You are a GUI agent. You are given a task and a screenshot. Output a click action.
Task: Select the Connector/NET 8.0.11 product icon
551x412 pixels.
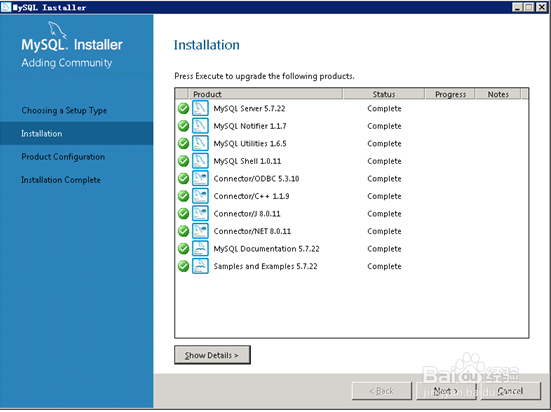pos(200,231)
